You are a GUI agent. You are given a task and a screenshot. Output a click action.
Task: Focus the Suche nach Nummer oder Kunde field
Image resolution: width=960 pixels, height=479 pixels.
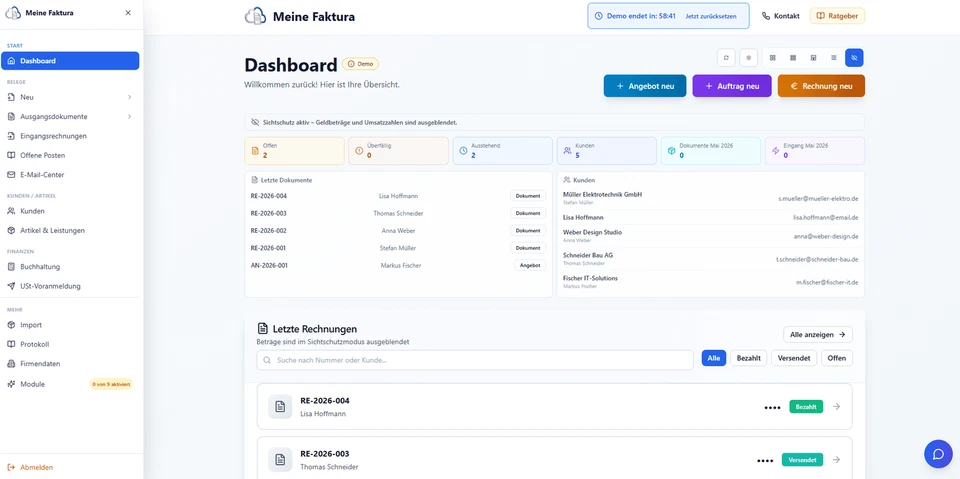tap(474, 360)
